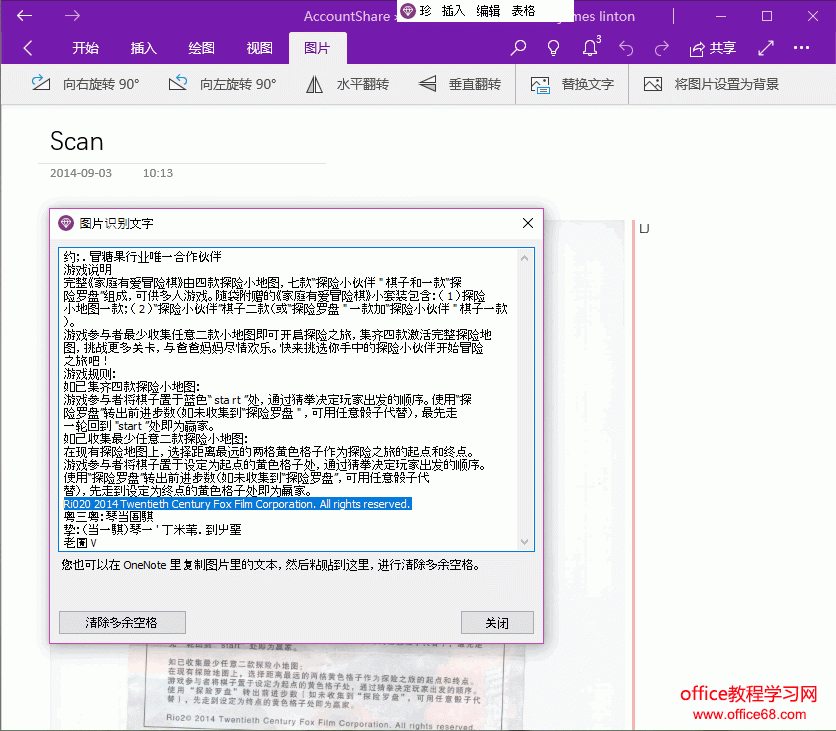Rotate picture right 90° (向右旋转)
The width and height of the screenshot is (836, 731).
(85, 85)
